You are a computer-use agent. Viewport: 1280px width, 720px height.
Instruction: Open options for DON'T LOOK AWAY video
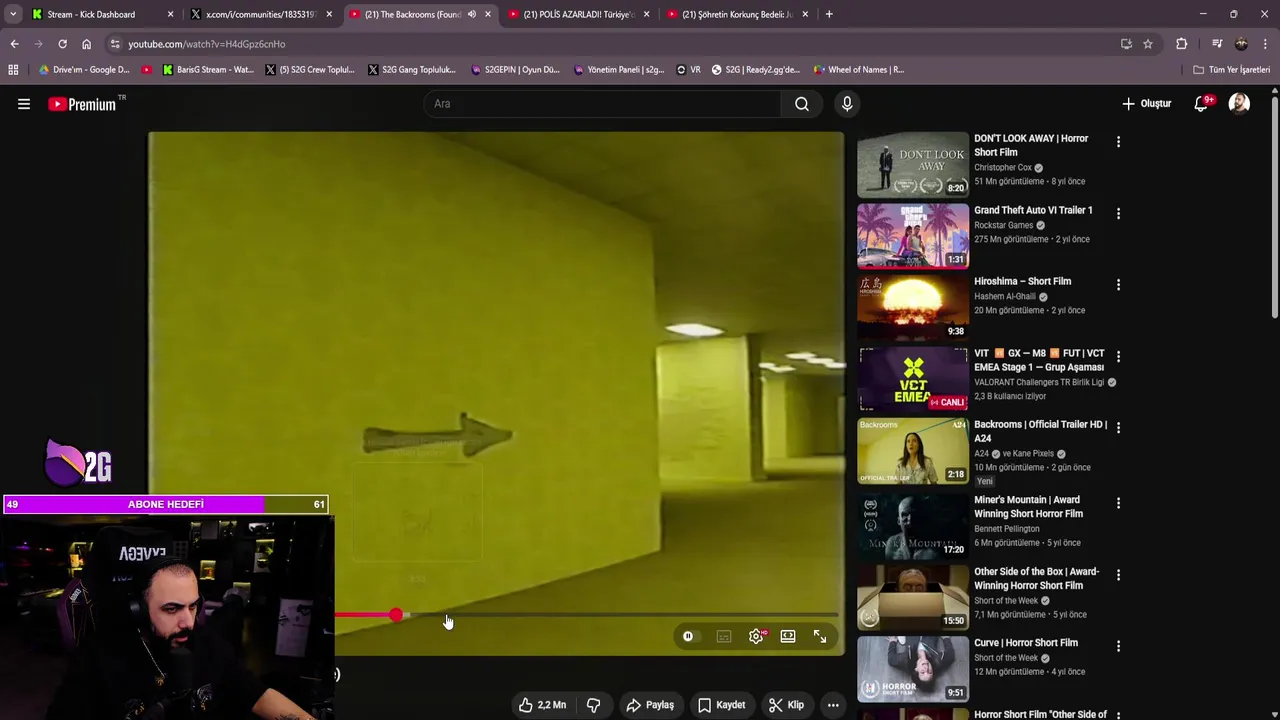point(1118,142)
